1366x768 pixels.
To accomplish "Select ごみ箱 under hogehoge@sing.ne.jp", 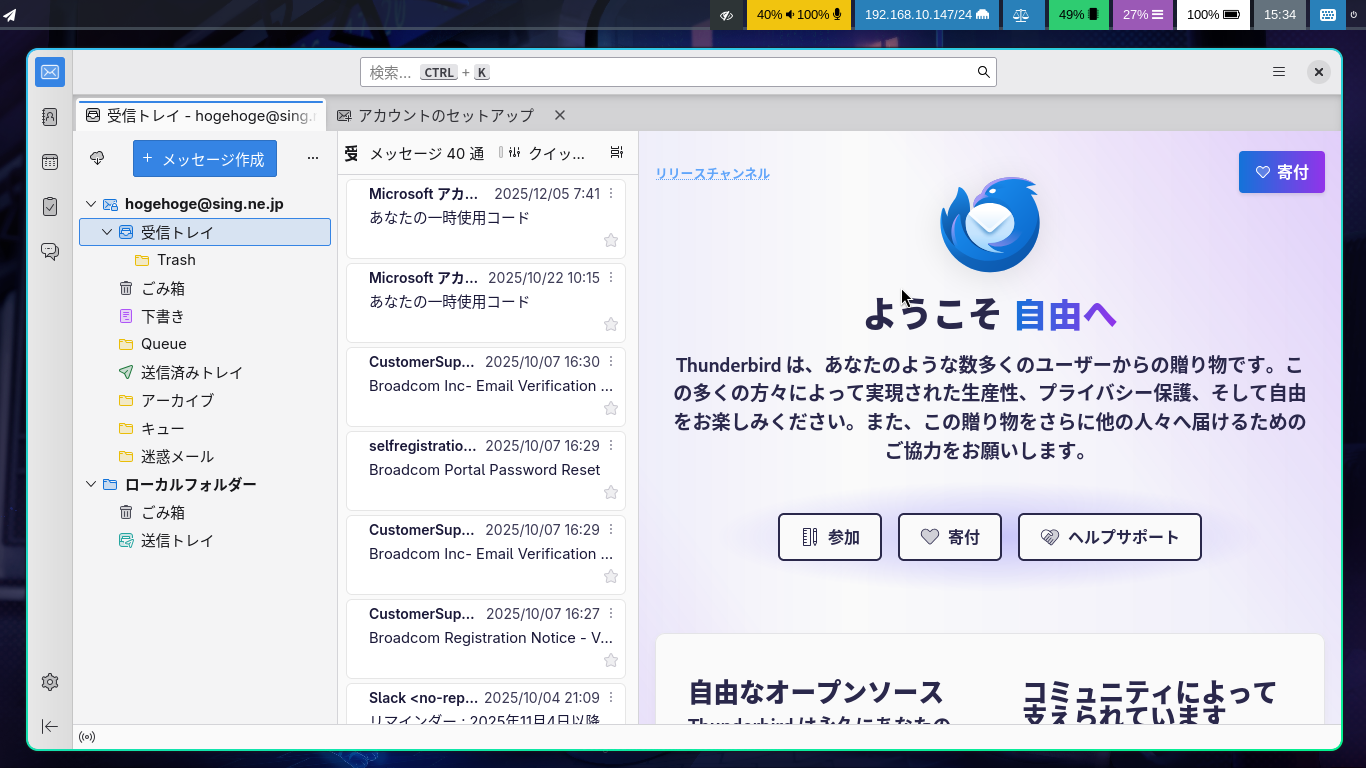I will 205,288.
